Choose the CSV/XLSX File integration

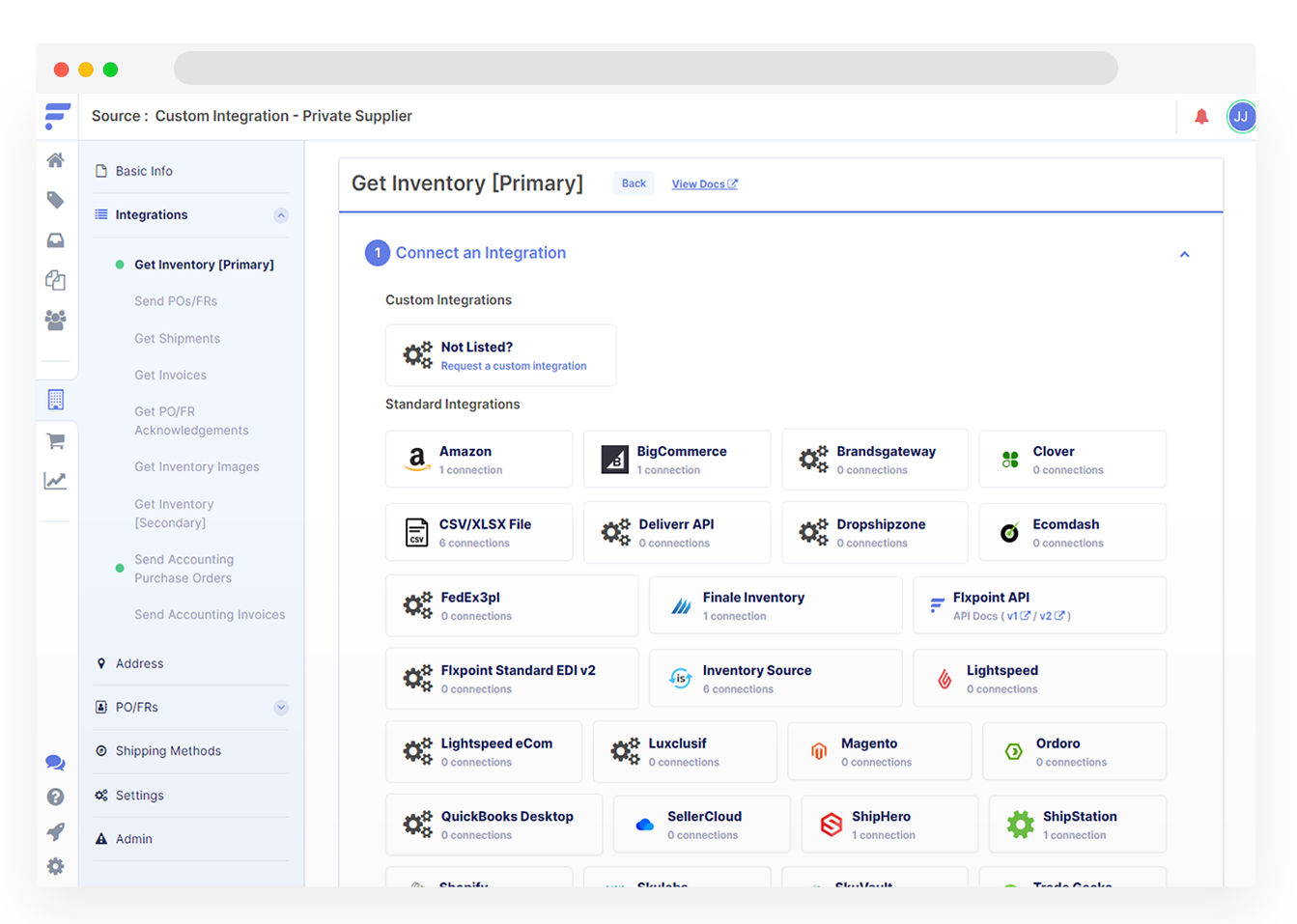tap(479, 532)
